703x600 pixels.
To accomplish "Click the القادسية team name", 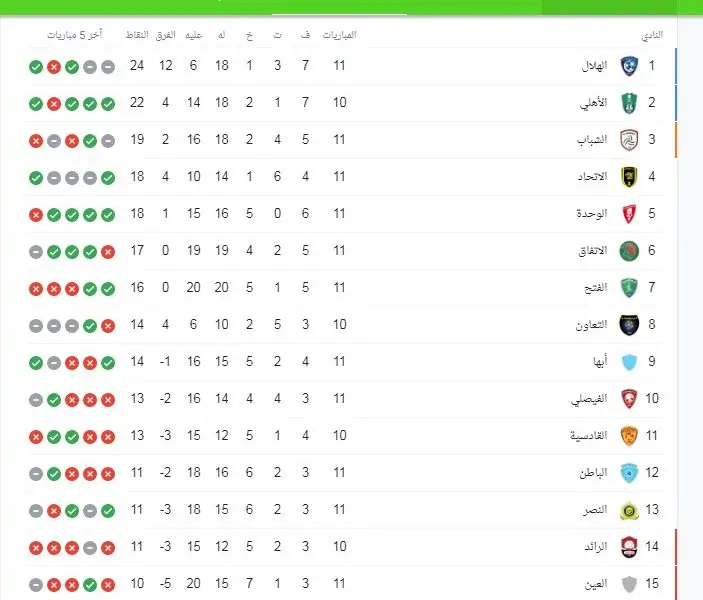I will (588, 435).
